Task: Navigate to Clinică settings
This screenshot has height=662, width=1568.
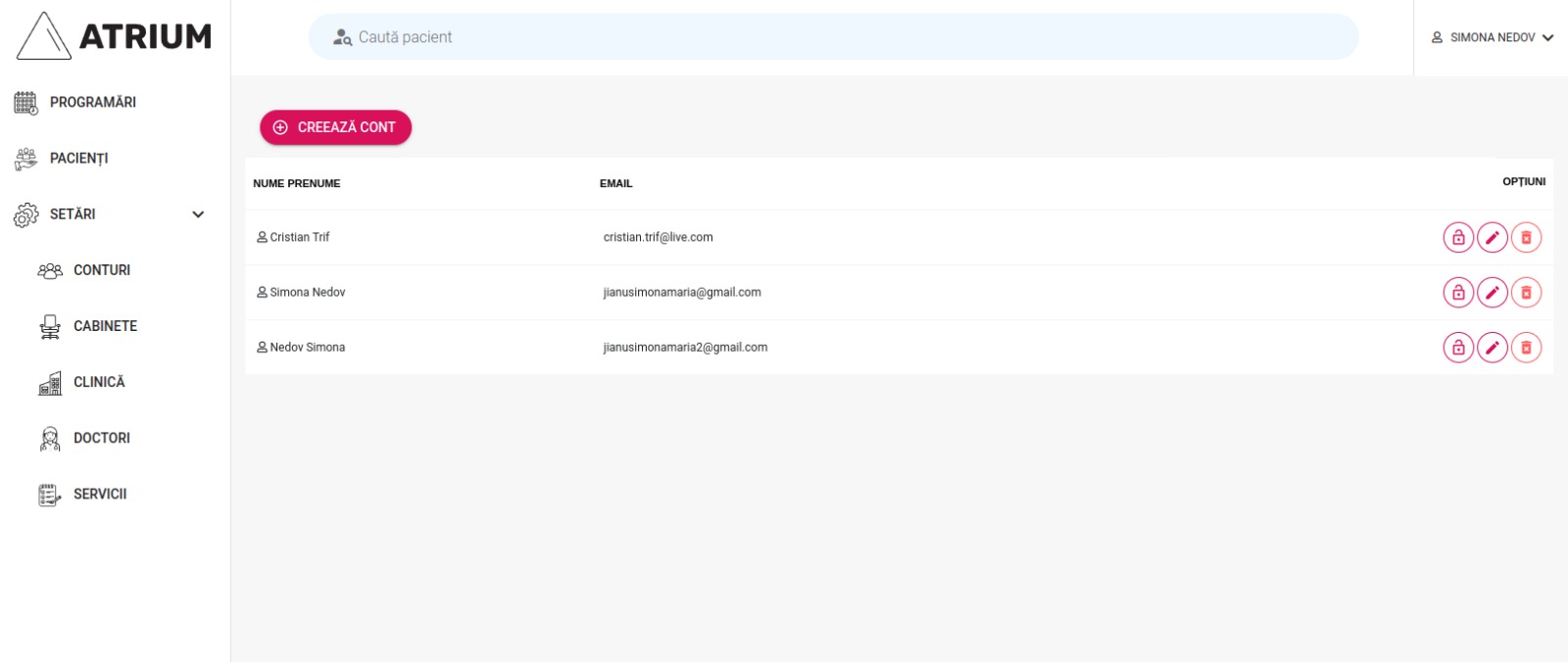Action: tap(99, 382)
